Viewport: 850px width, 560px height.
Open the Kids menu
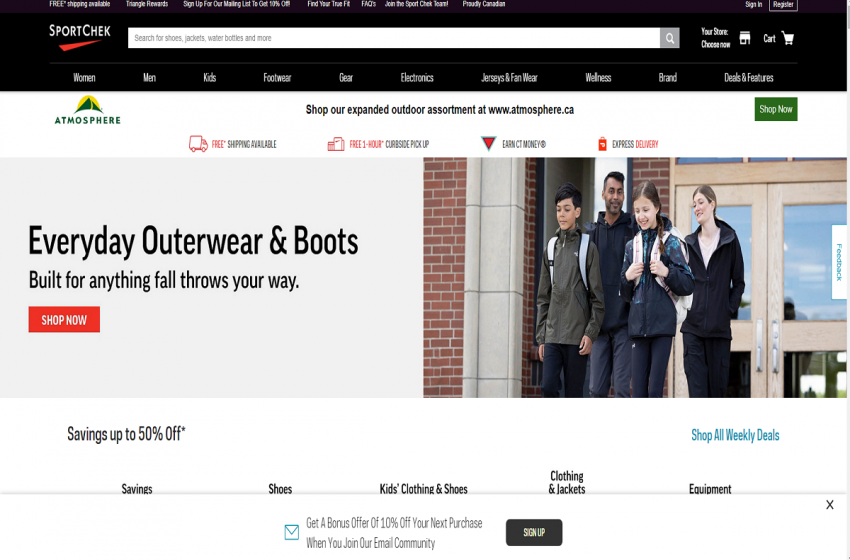(209, 78)
